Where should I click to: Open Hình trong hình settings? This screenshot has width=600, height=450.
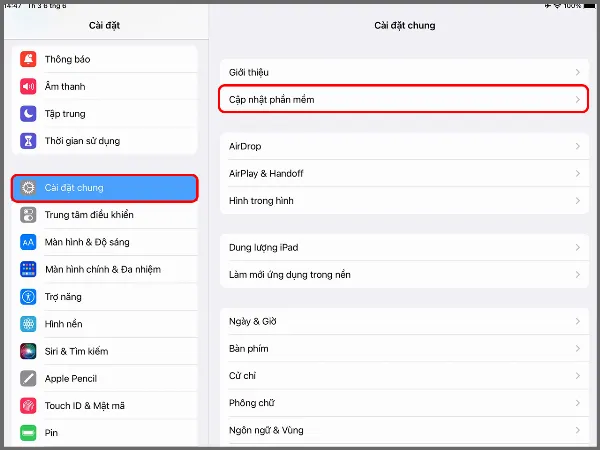[404, 201]
